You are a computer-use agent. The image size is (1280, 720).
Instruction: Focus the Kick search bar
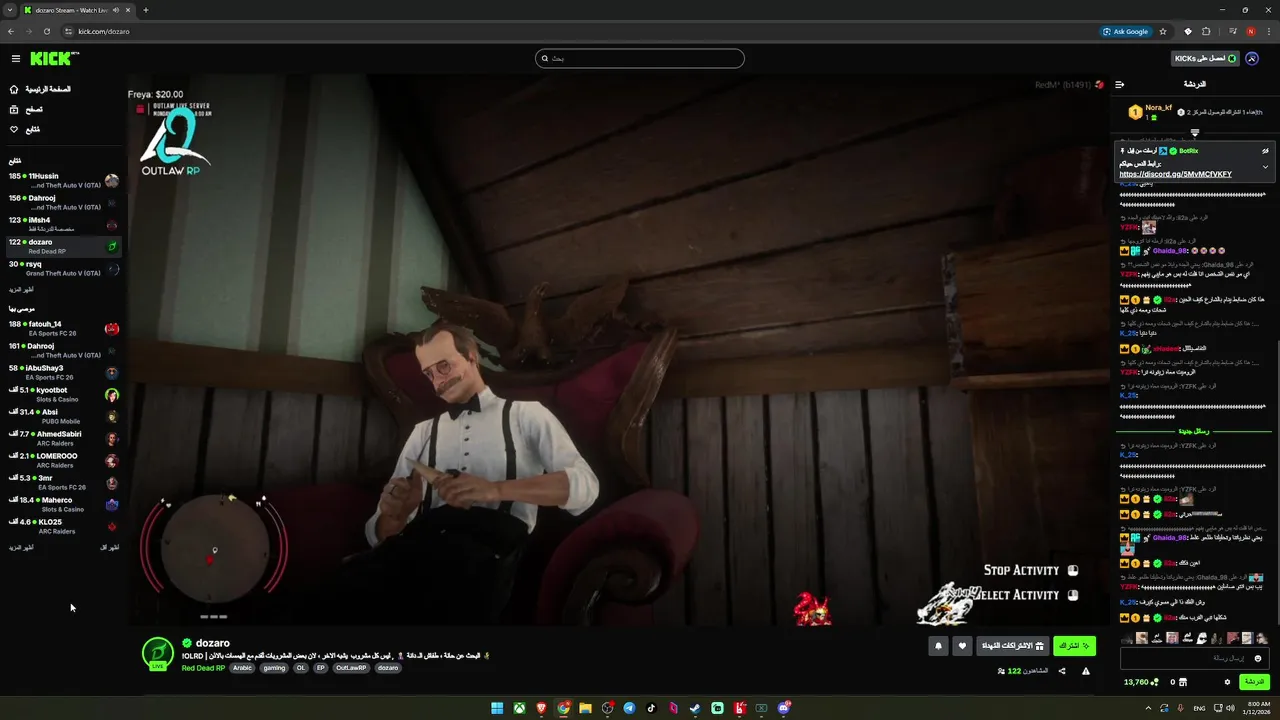640,58
